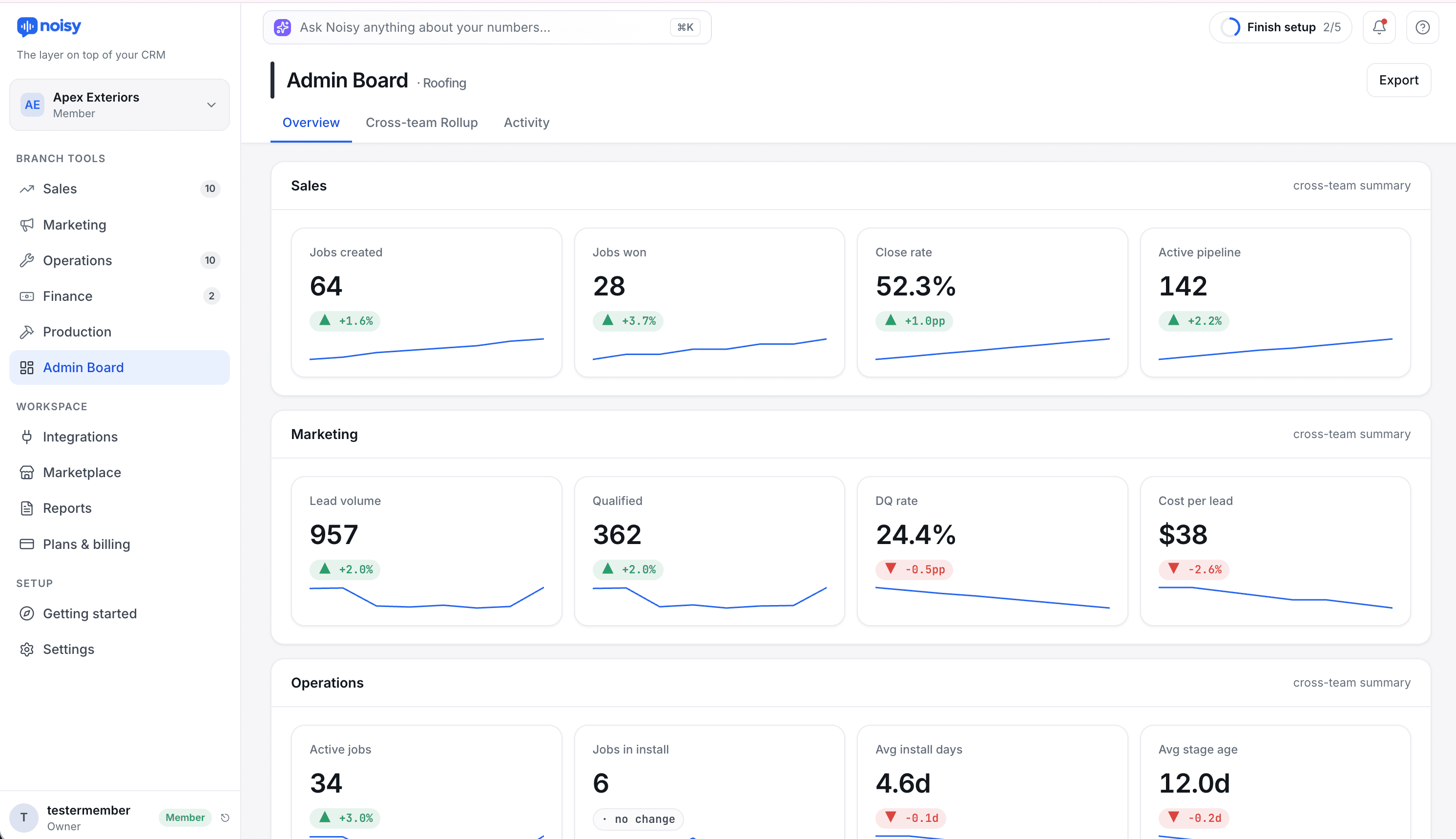The height and width of the screenshot is (839, 1456).
Task: Open the Jobs created card
Action: tap(426, 302)
